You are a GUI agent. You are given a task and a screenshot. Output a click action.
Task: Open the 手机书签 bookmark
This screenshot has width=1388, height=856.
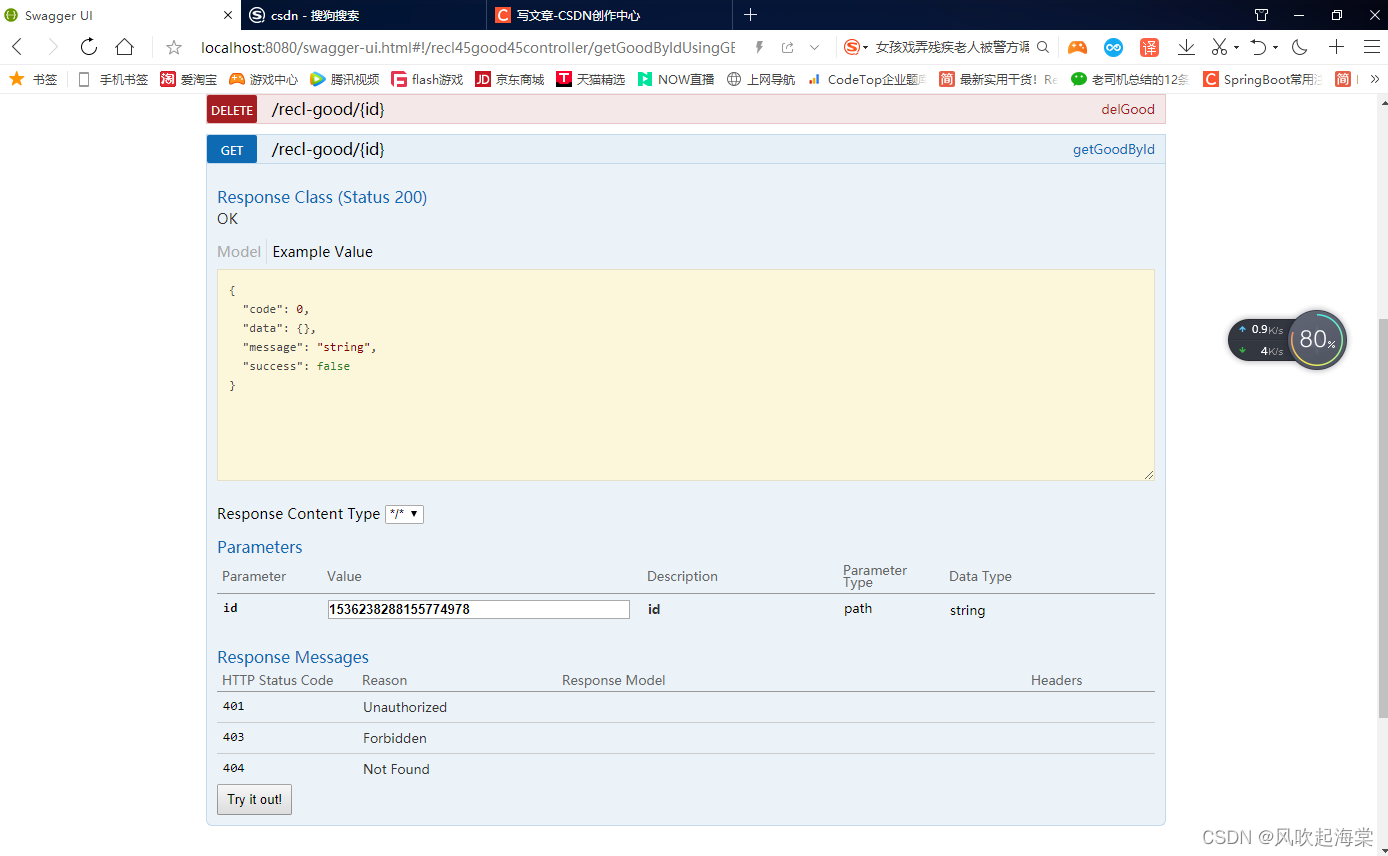point(112,79)
